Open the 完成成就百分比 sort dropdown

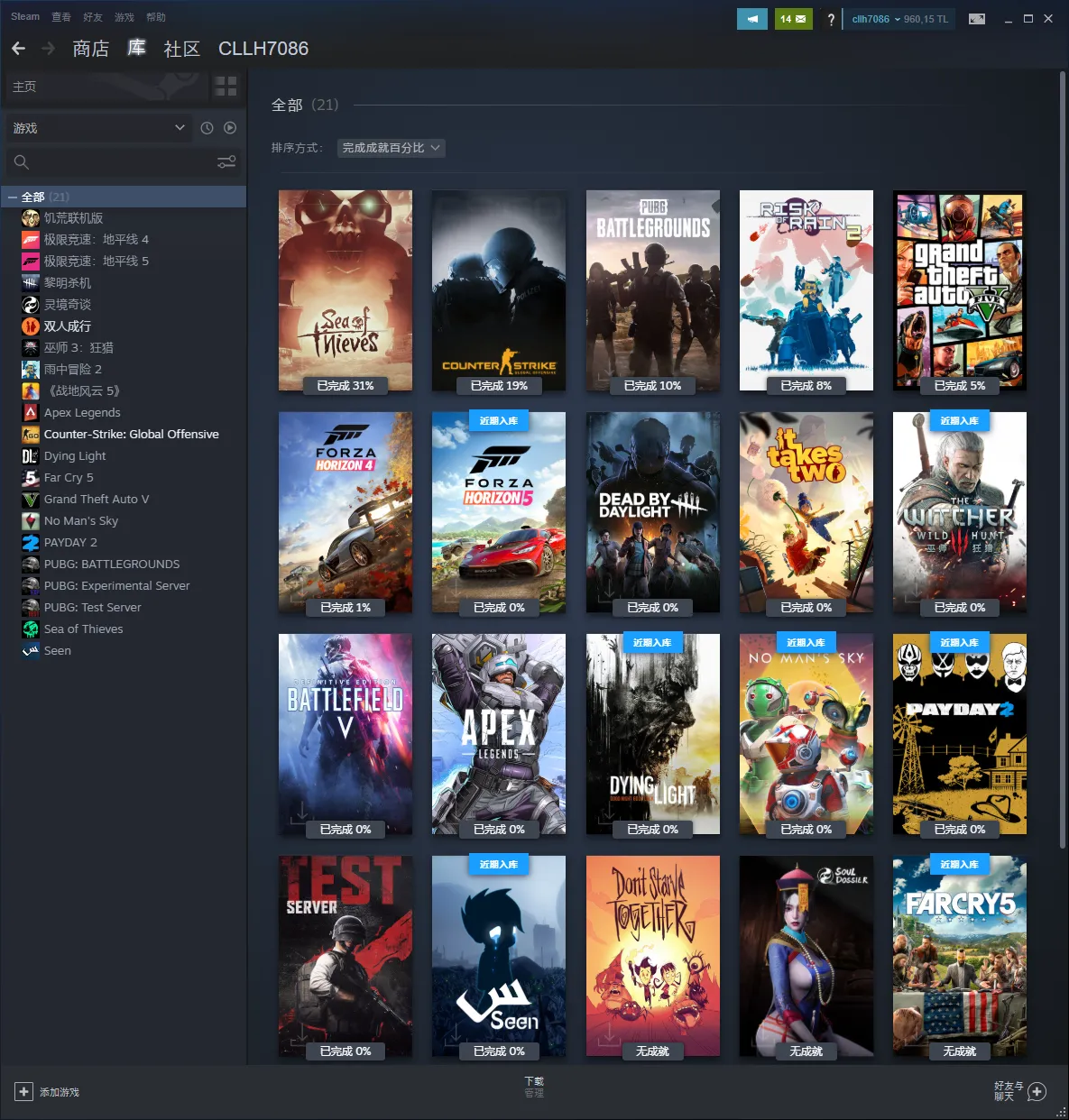[391, 148]
